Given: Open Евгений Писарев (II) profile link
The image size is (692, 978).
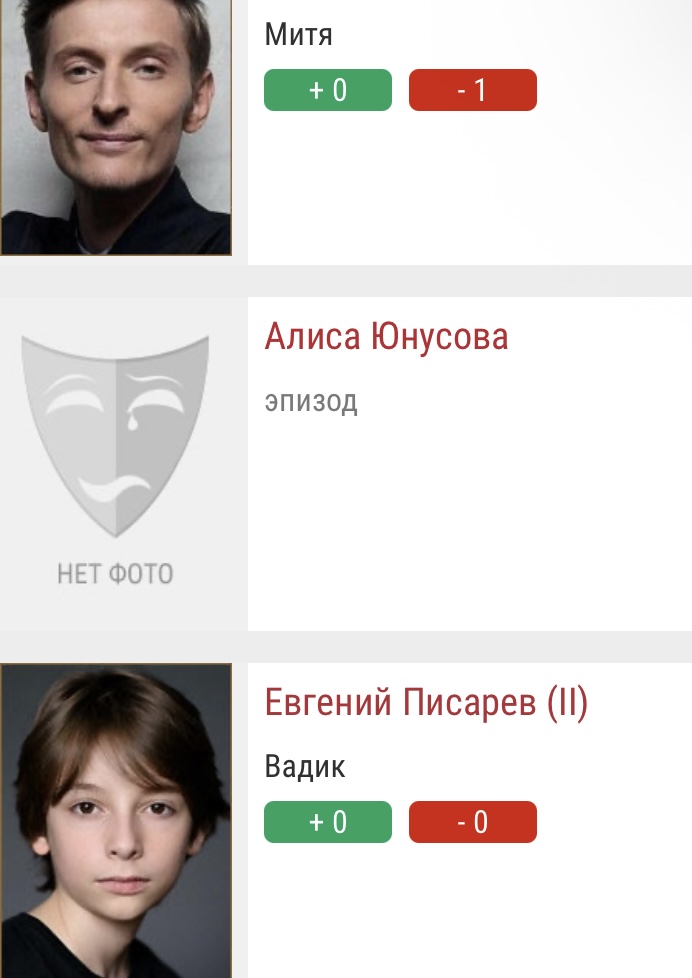Looking at the screenshot, I should coord(426,702).
